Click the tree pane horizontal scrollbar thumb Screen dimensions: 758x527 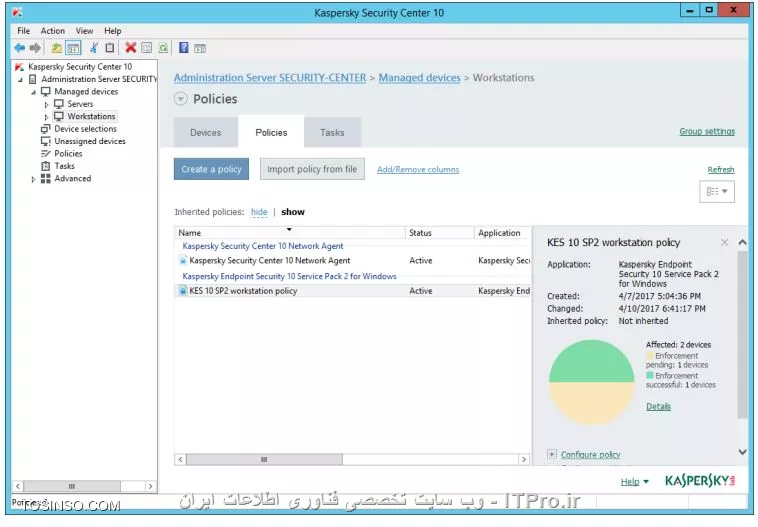[x=72, y=486]
